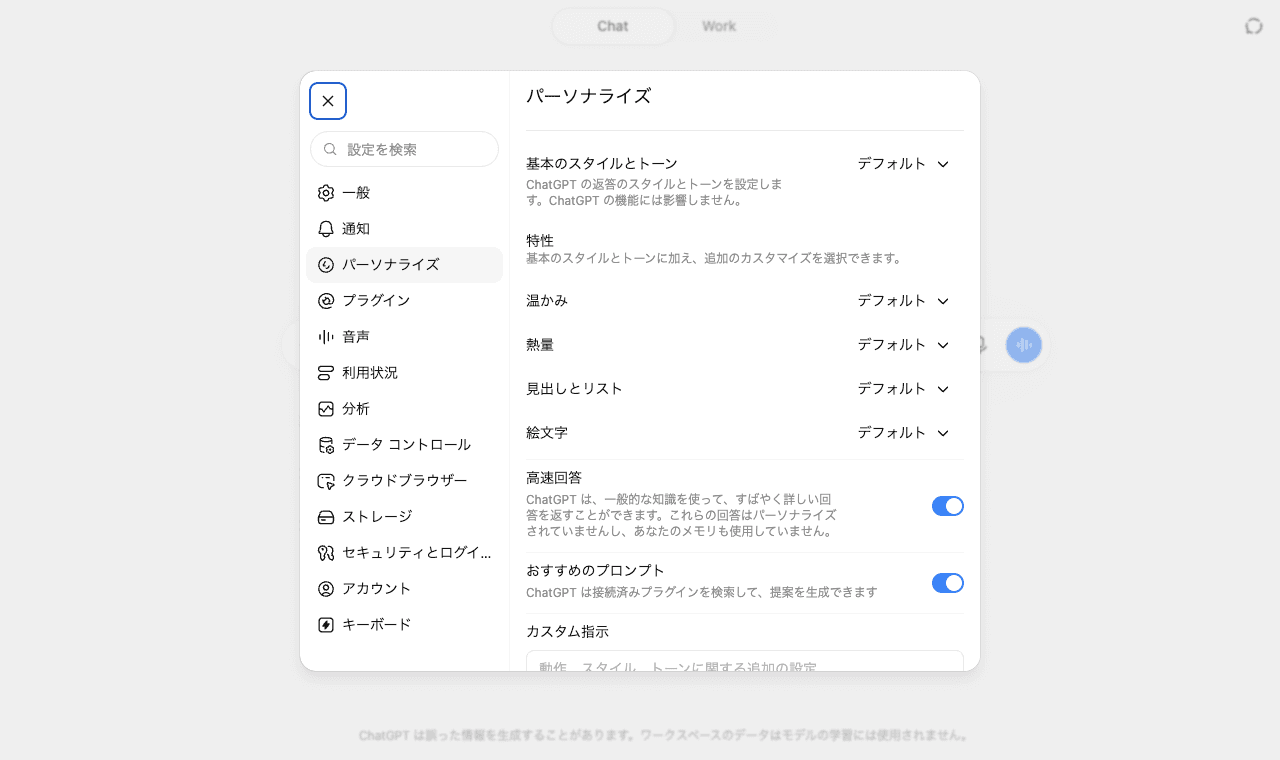Click the usage icon beside 利用状況
Viewport: 1280px width, 760px height.
coord(326,373)
